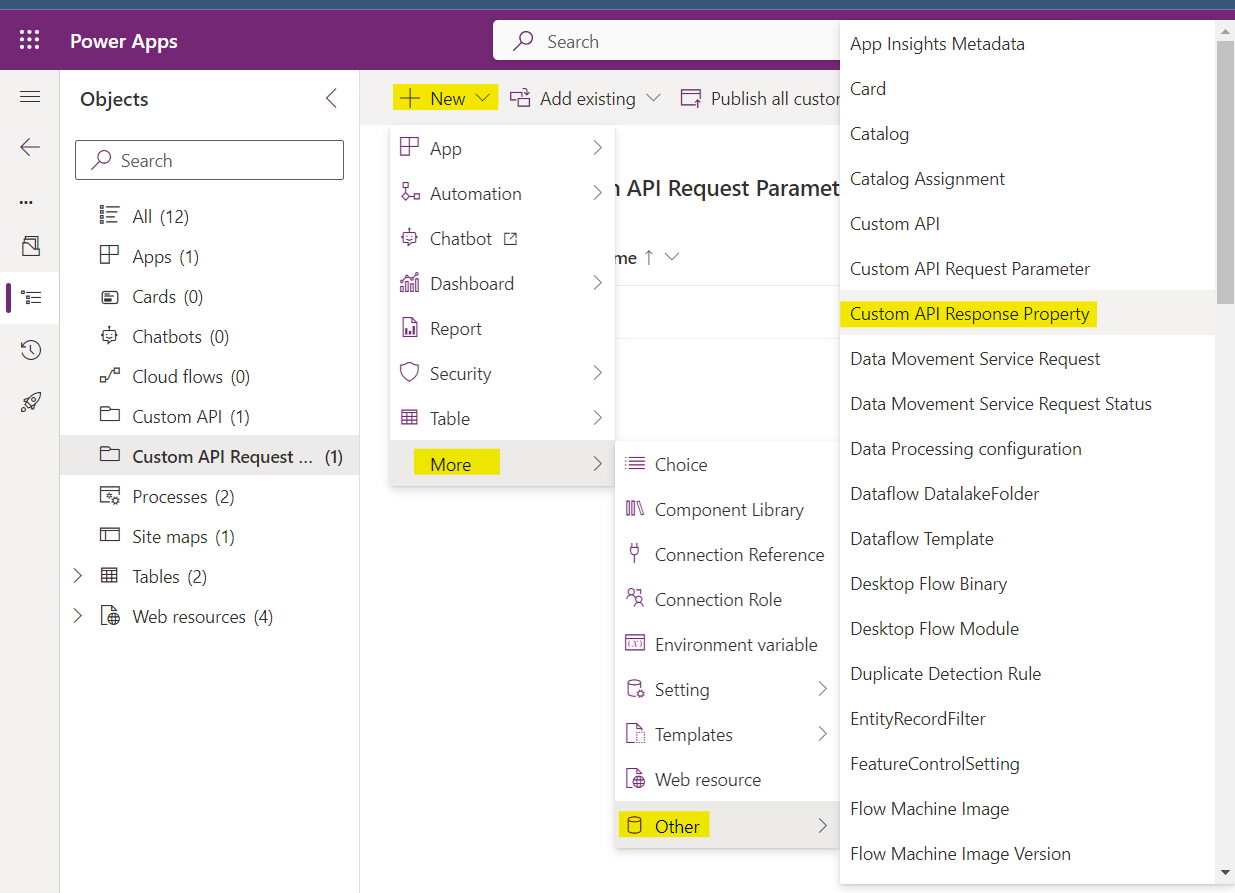The height and width of the screenshot is (893, 1235).
Task: Open the Pages icon in the left rail
Action: [x=30, y=246]
